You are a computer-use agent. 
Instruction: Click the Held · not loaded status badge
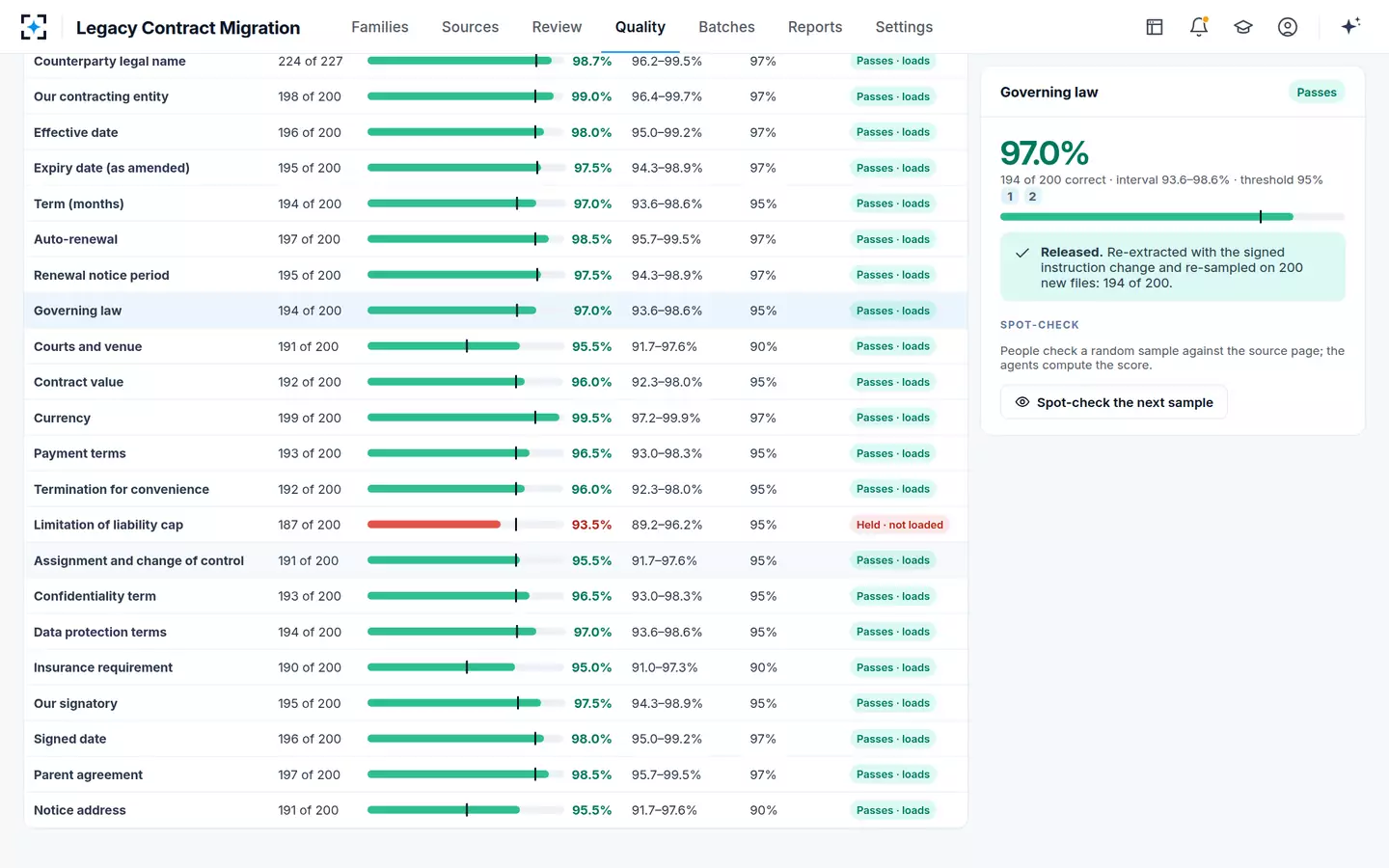pyautogui.click(x=900, y=525)
